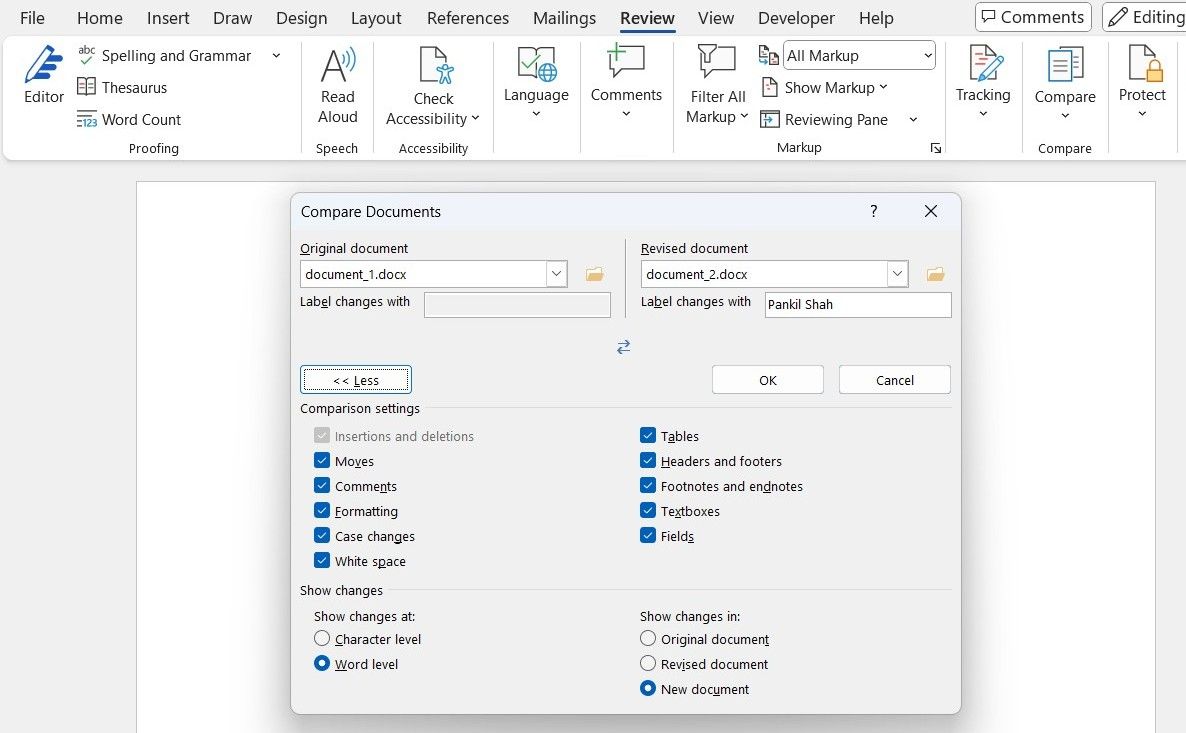Click OK to compare documents
This screenshot has height=733, width=1186.
pos(768,380)
